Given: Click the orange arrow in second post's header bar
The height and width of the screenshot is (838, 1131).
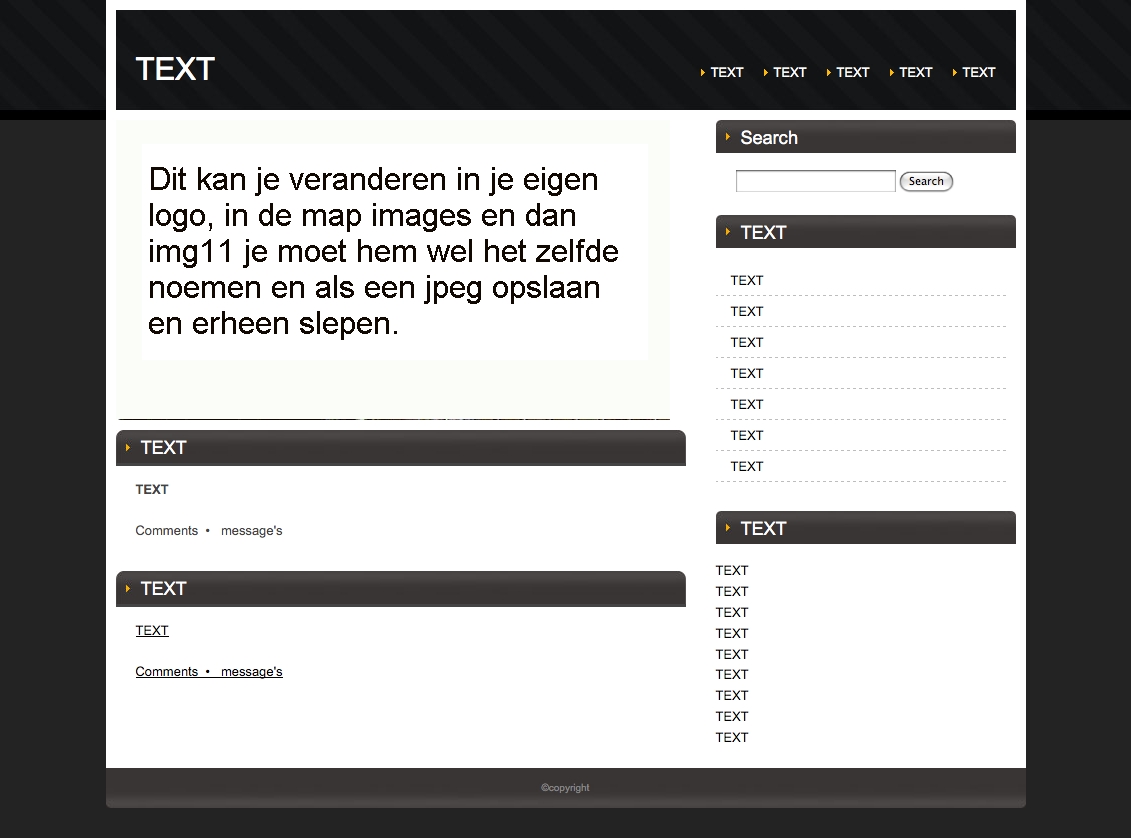Looking at the screenshot, I should click(x=128, y=588).
